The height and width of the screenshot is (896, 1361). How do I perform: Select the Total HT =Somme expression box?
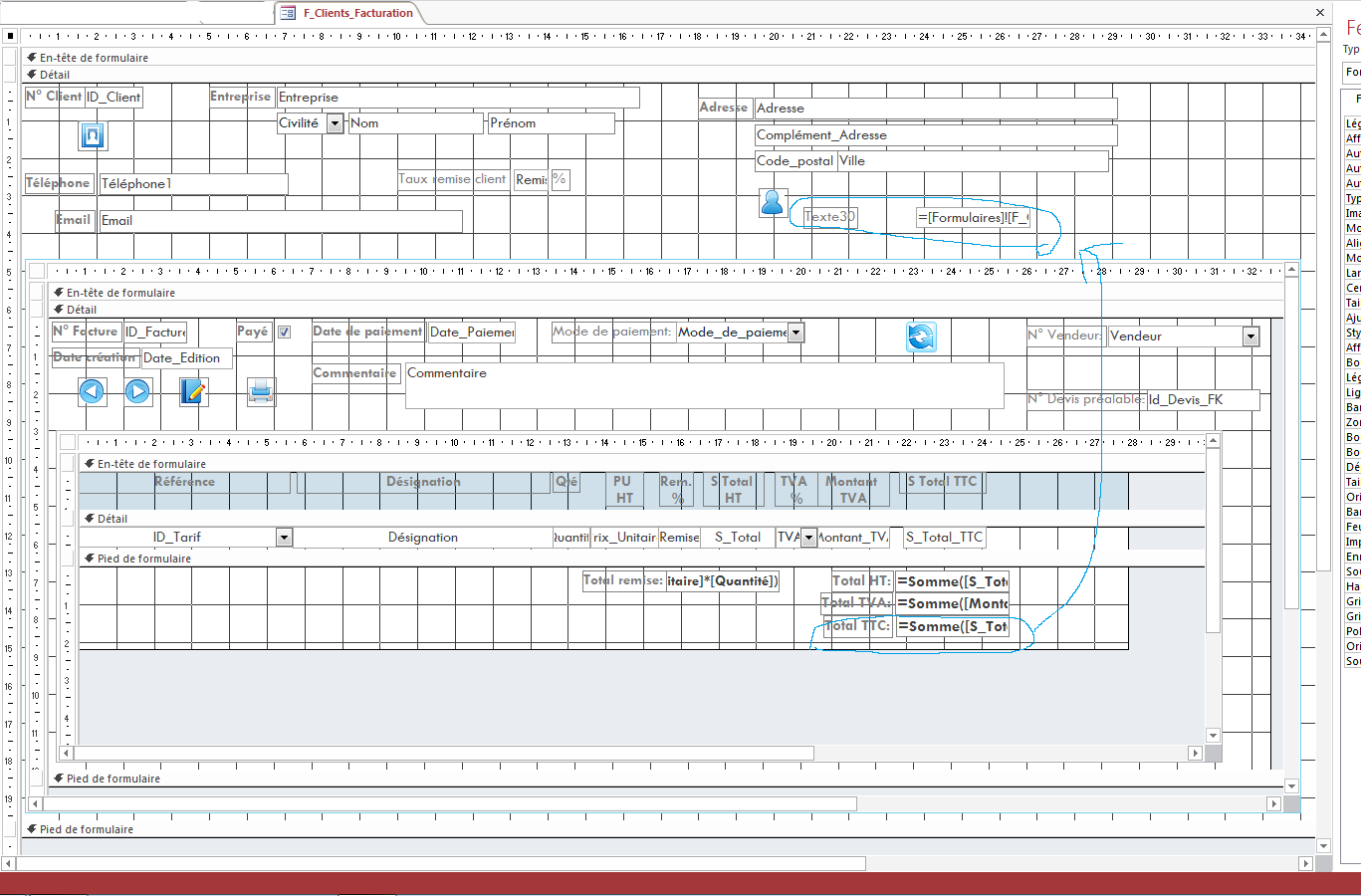[x=953, y=581]
